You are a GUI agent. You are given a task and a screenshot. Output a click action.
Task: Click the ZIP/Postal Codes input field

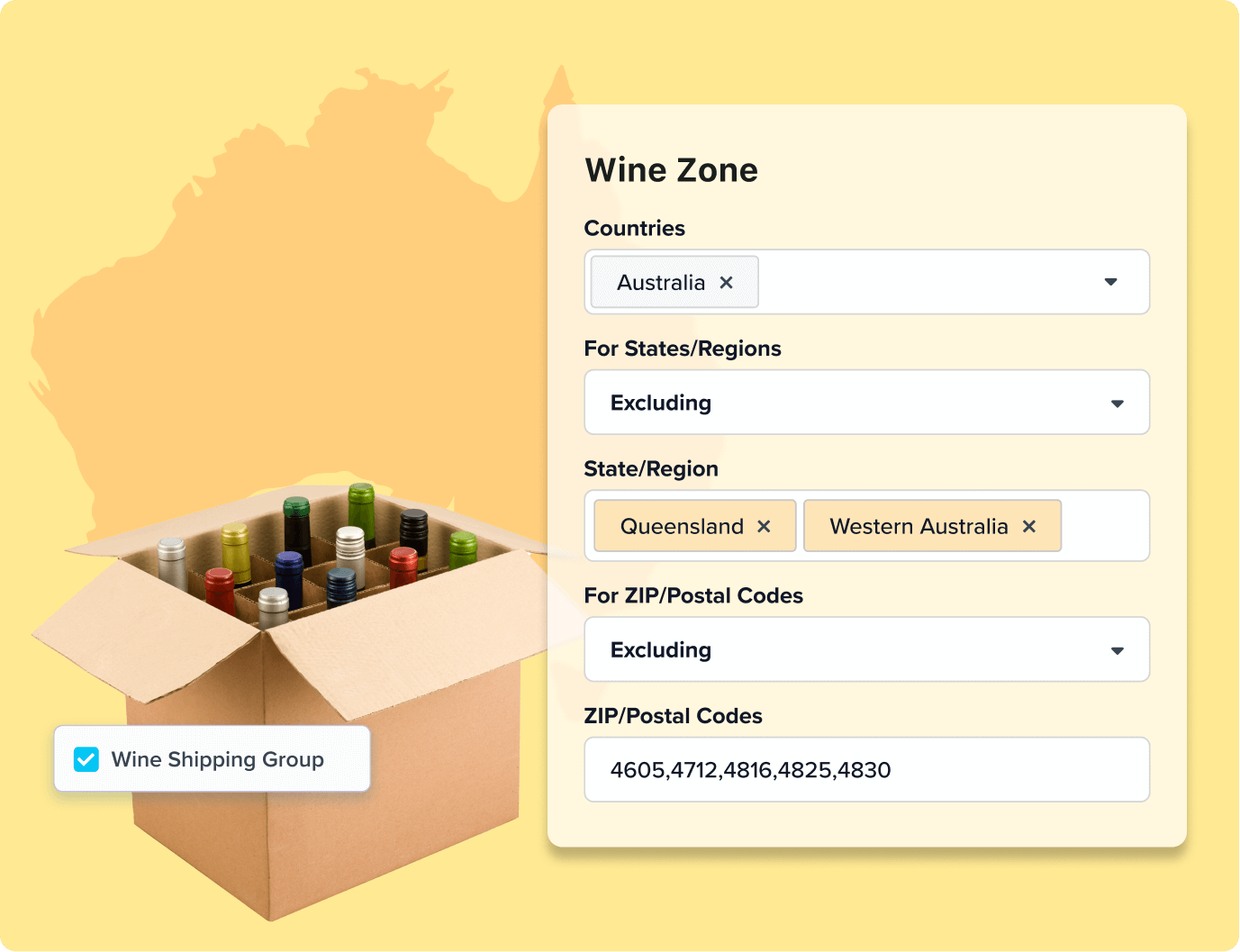[x=867, y=769]
